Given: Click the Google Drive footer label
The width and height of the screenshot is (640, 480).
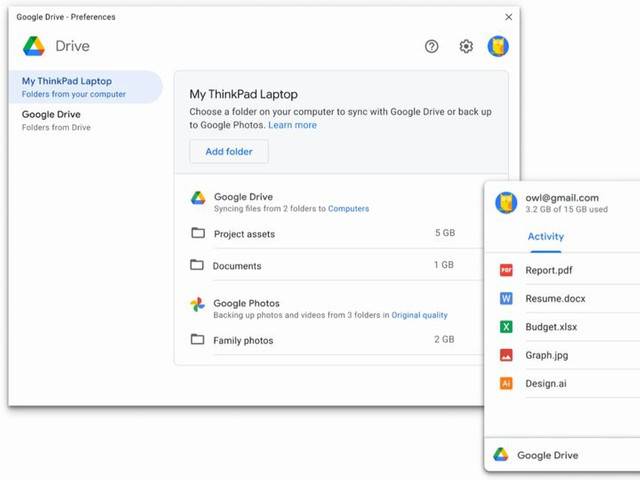Looking at the screenshot, I should pos(548,456).
